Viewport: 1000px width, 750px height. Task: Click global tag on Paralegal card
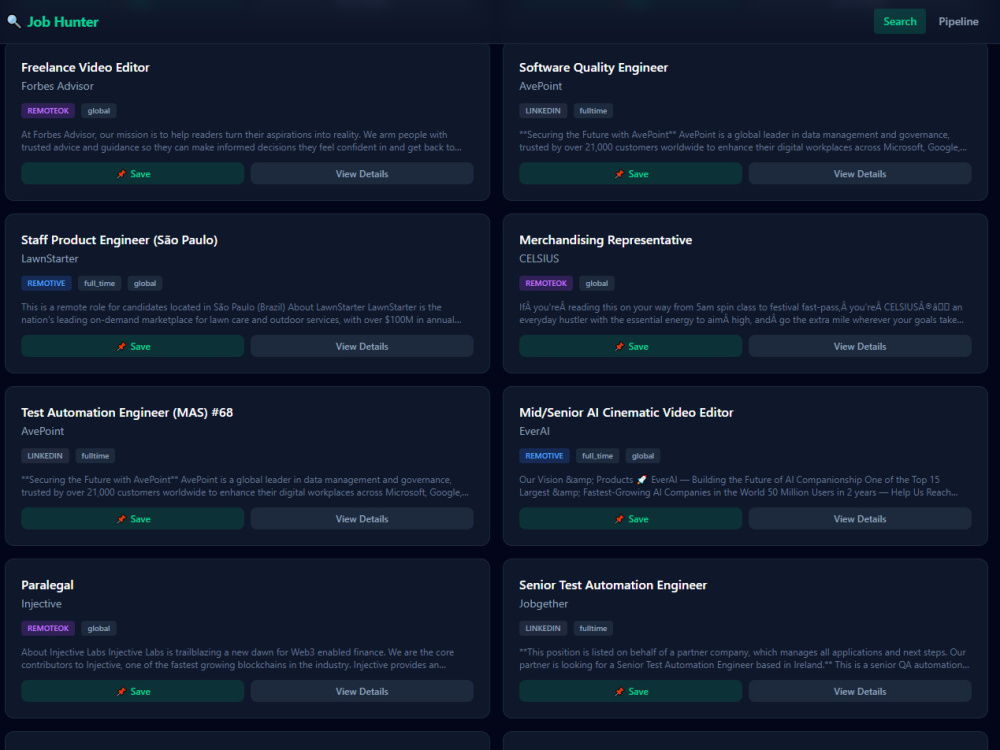tap(99, 628)
